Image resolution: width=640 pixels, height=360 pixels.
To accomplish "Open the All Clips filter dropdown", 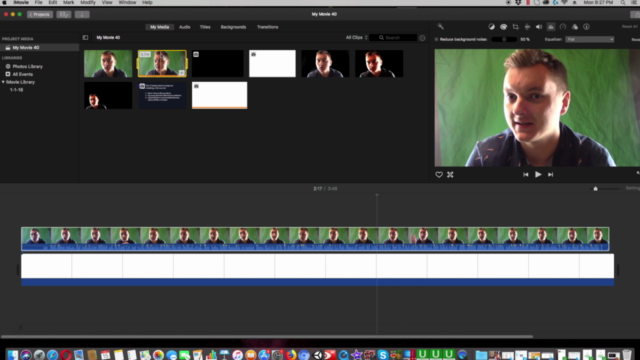I will (x=357, y=38).
